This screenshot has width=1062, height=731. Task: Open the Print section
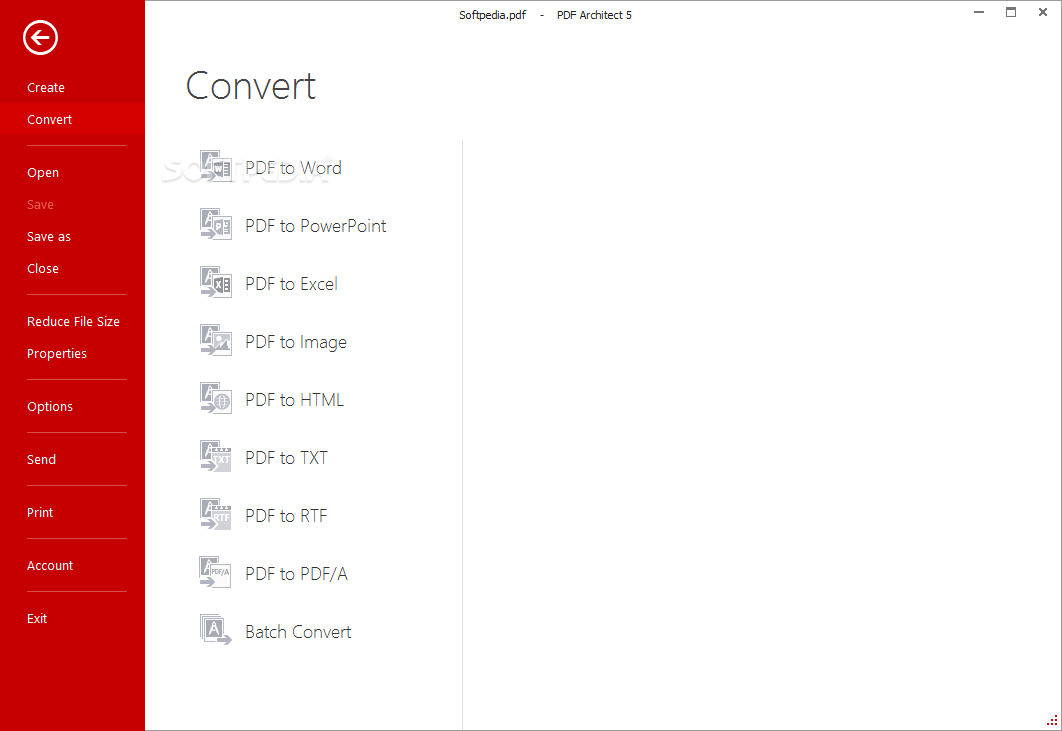[x=40, y=512]
